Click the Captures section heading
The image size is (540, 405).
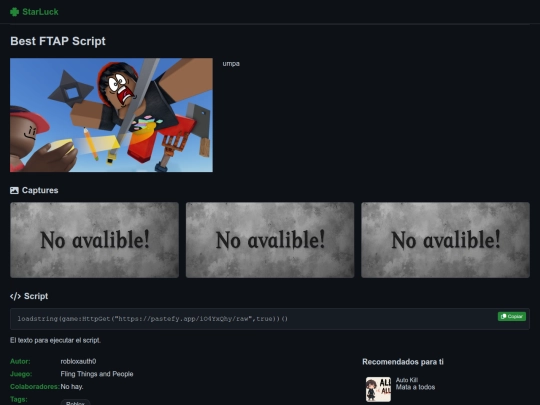40,190
